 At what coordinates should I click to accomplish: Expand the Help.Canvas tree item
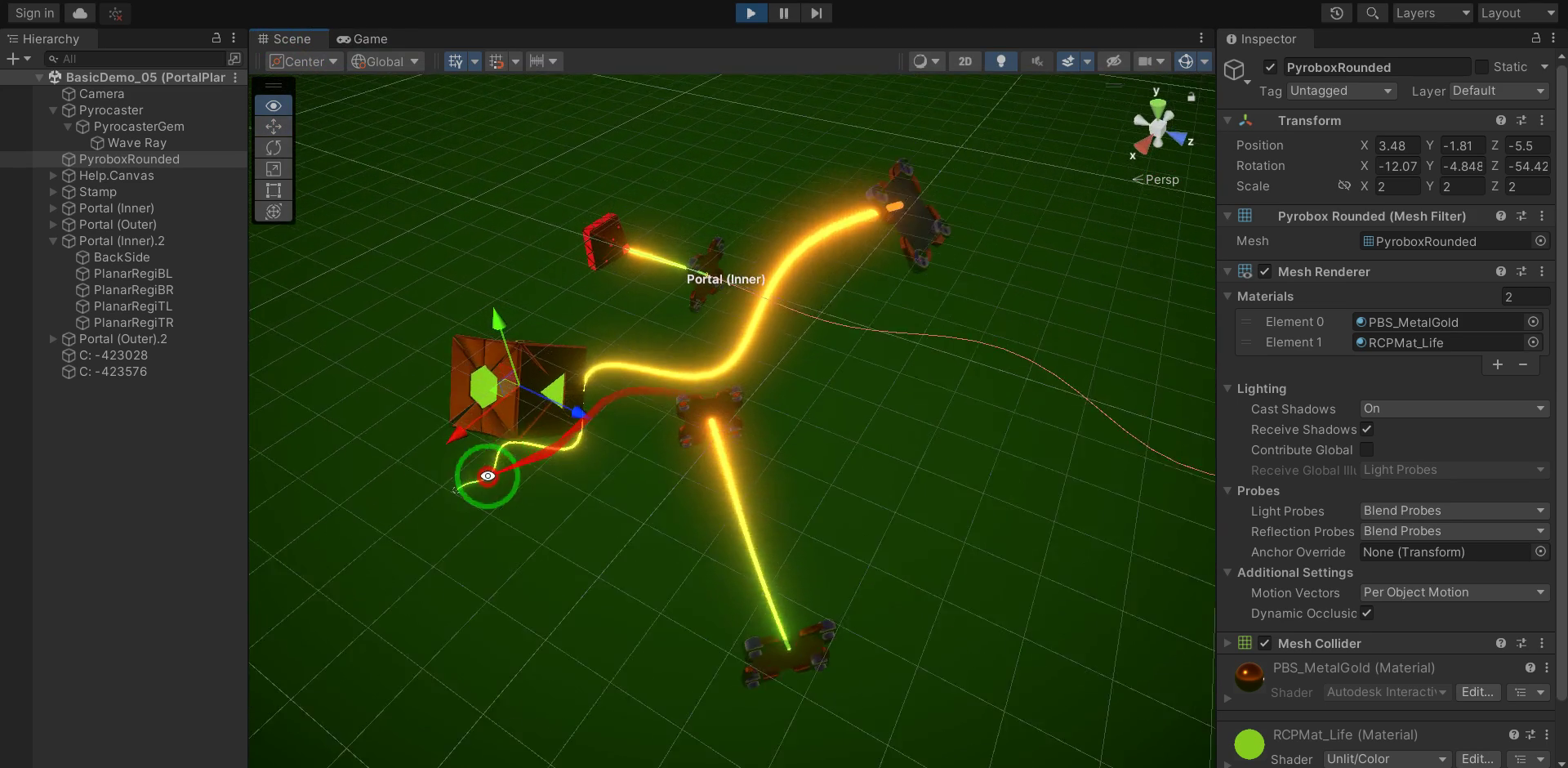53,176
